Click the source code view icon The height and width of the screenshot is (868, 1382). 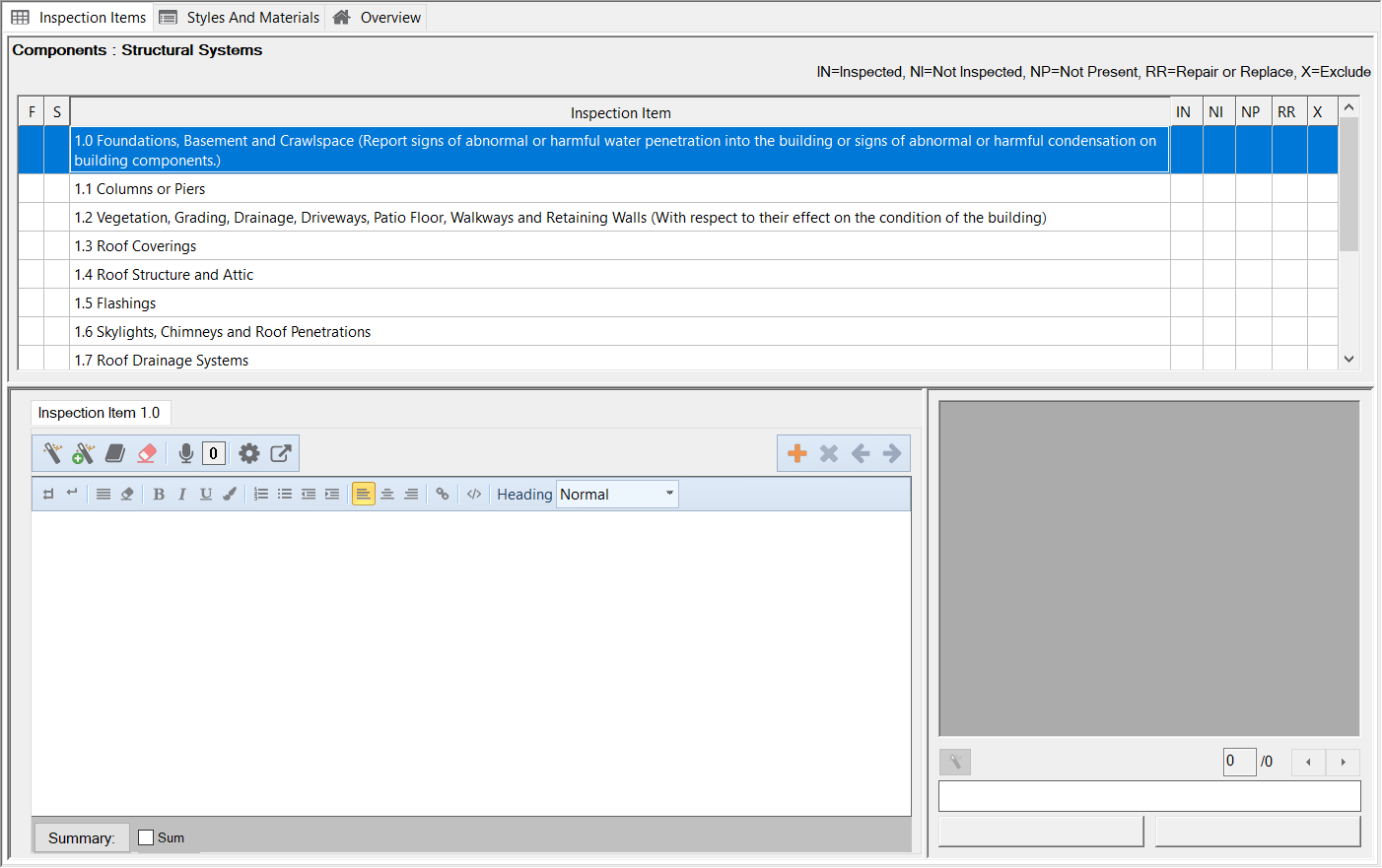point(474,495)
